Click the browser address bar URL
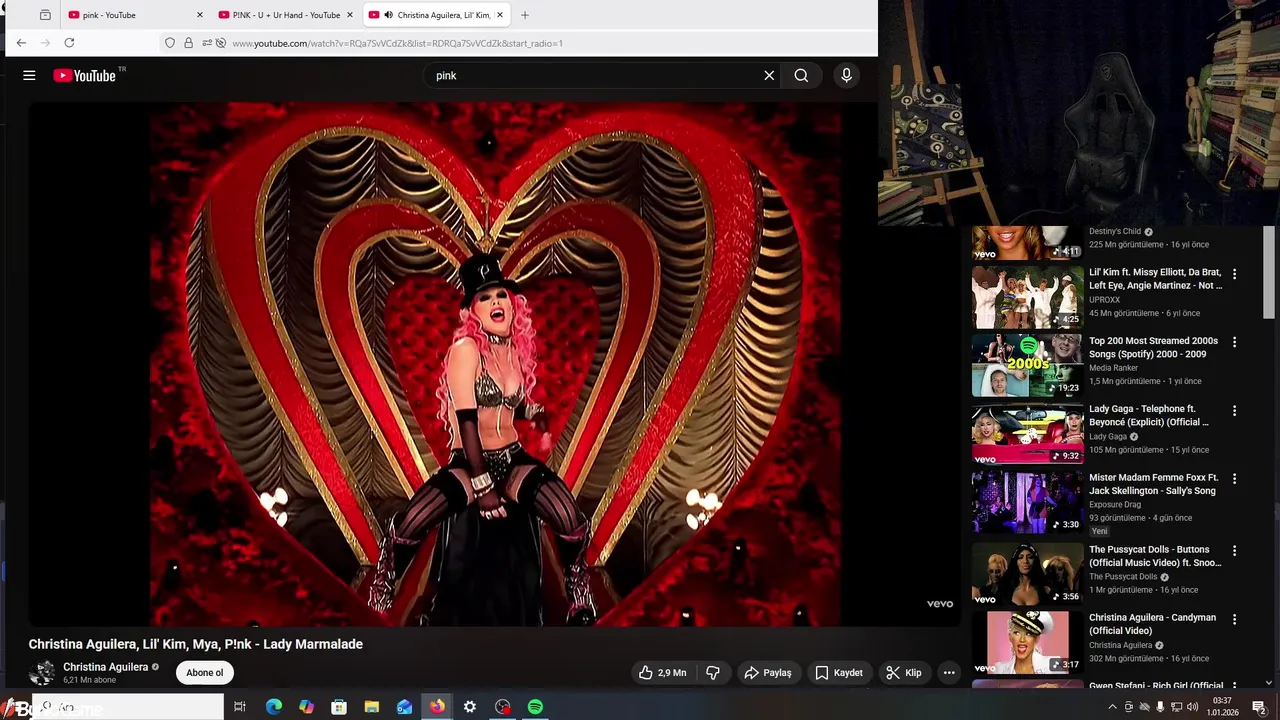This screenshot has width=1280, height=720. coord(398,43)
